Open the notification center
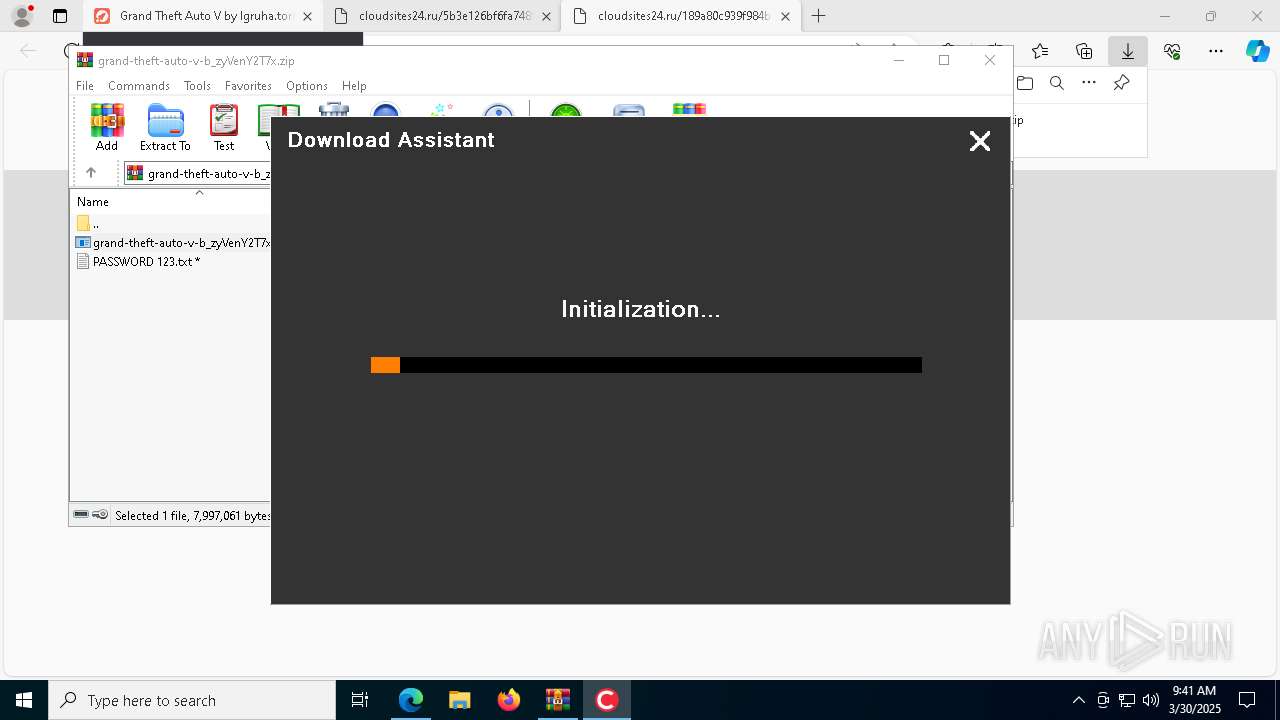Screen dimensions: 1280x720 [1247, 700]
